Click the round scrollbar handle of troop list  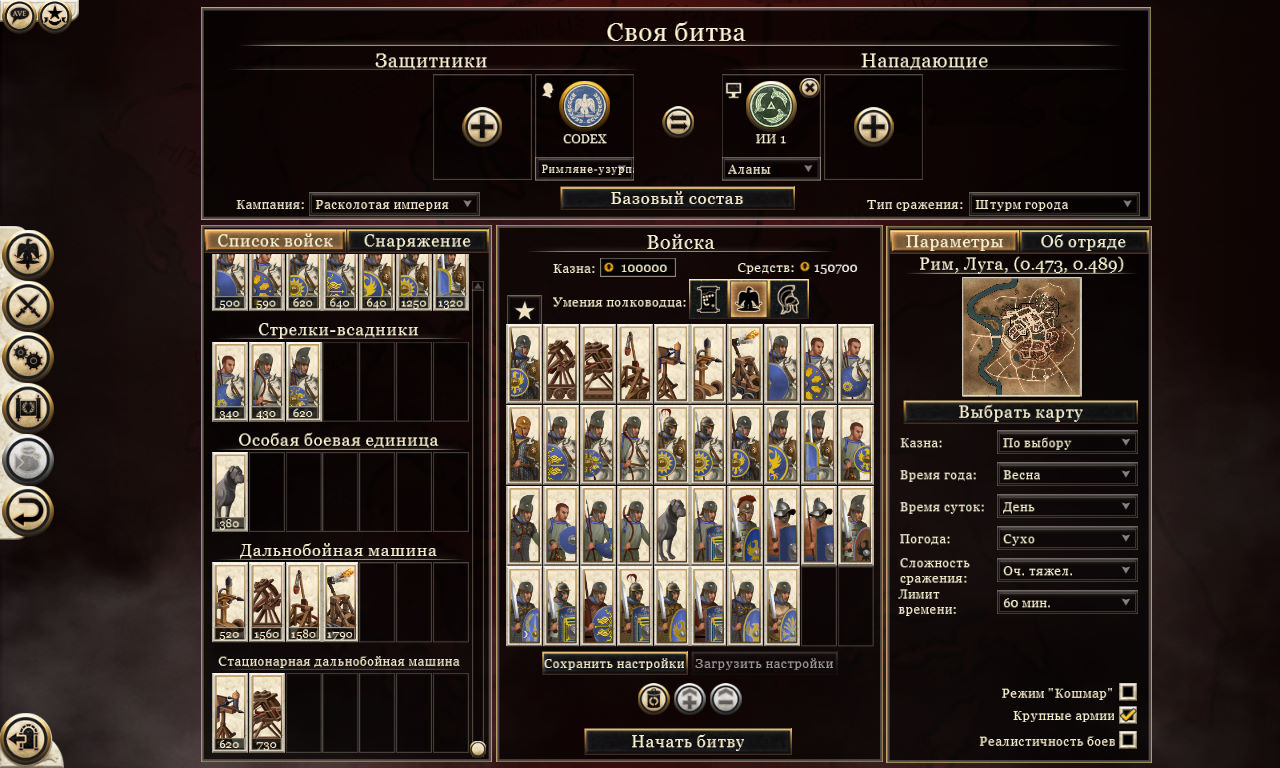pos(478,748)
